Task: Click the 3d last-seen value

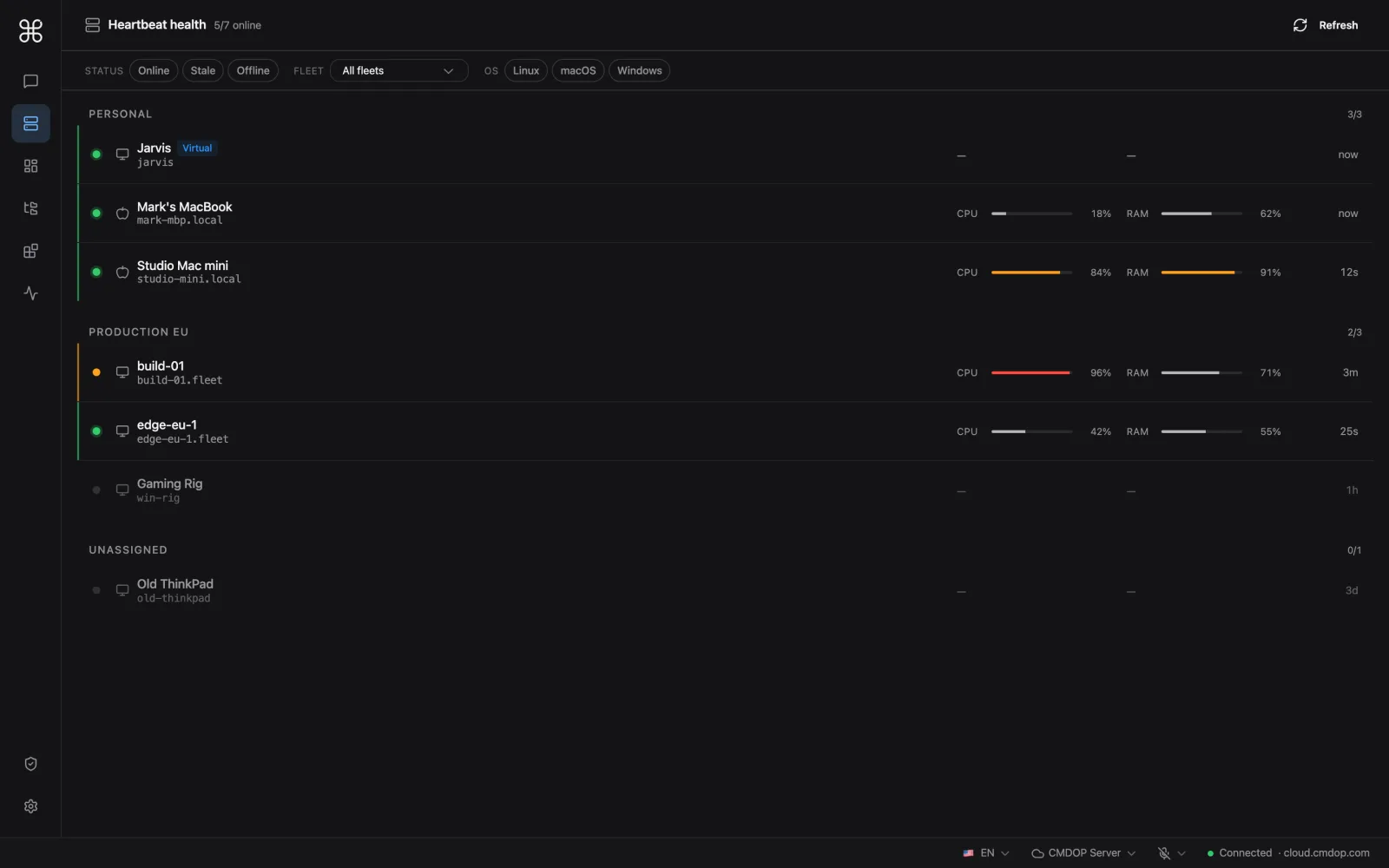Action: [1352, 590]
